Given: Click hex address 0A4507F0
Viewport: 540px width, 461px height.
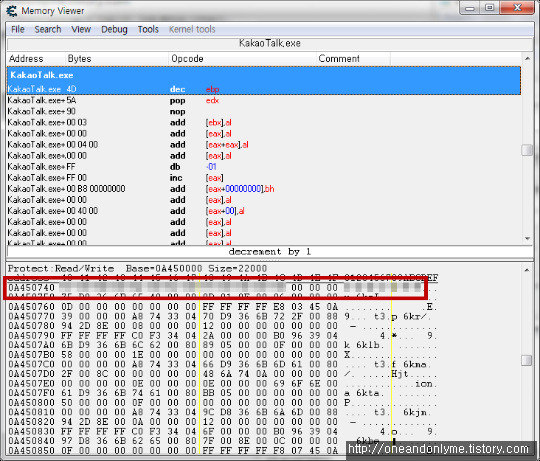Looking at the screenshot, I should [31, 393].
